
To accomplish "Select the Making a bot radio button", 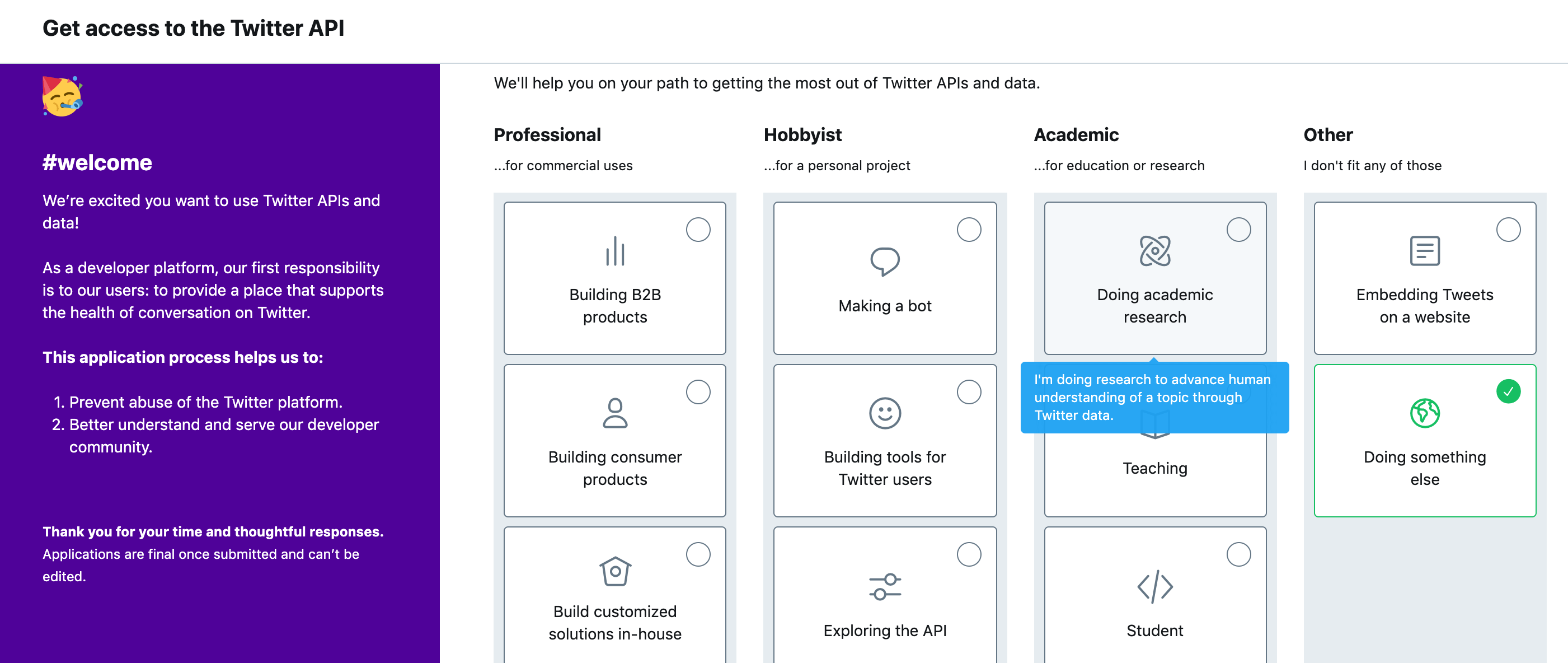I will [969, 230].
